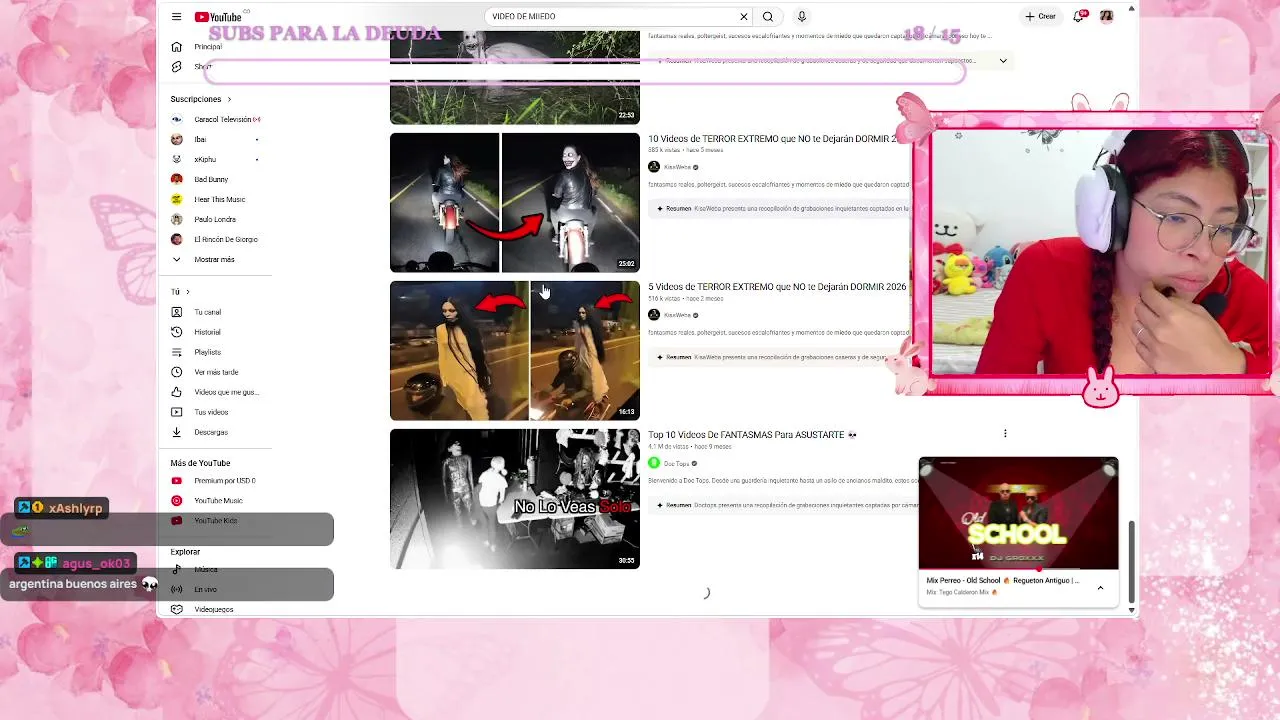The width and height of the screenshot is (1280, 720).
Task: Click the magnifier search button
Action: tap(768, 17)
